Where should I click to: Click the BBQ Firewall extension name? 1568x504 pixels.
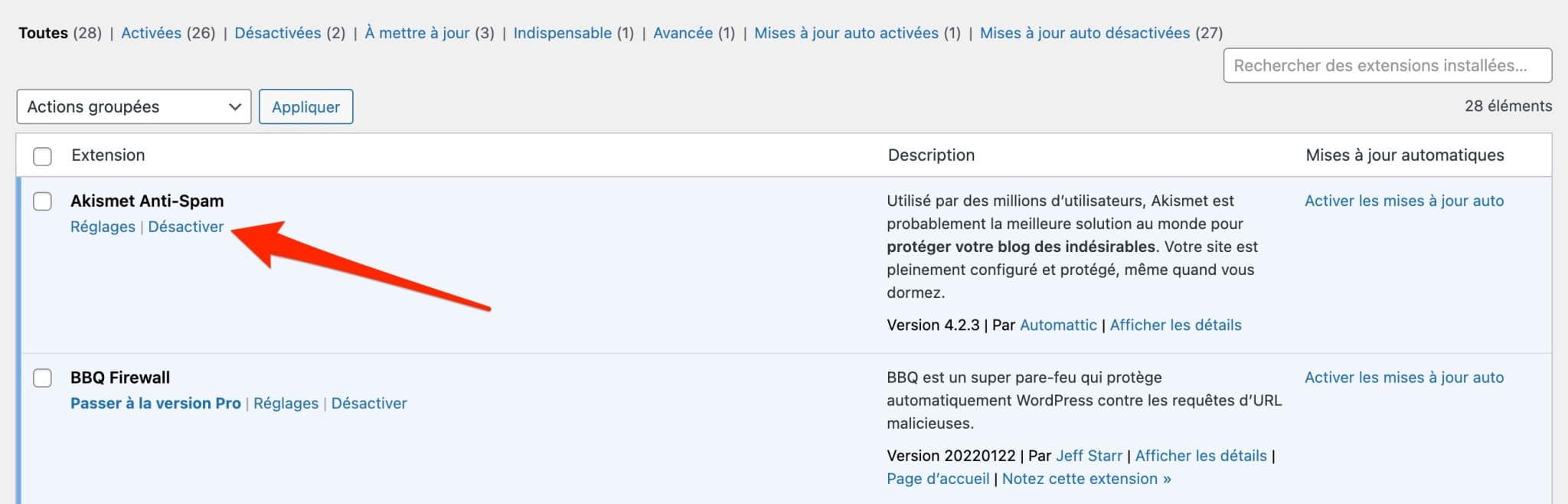120,378
